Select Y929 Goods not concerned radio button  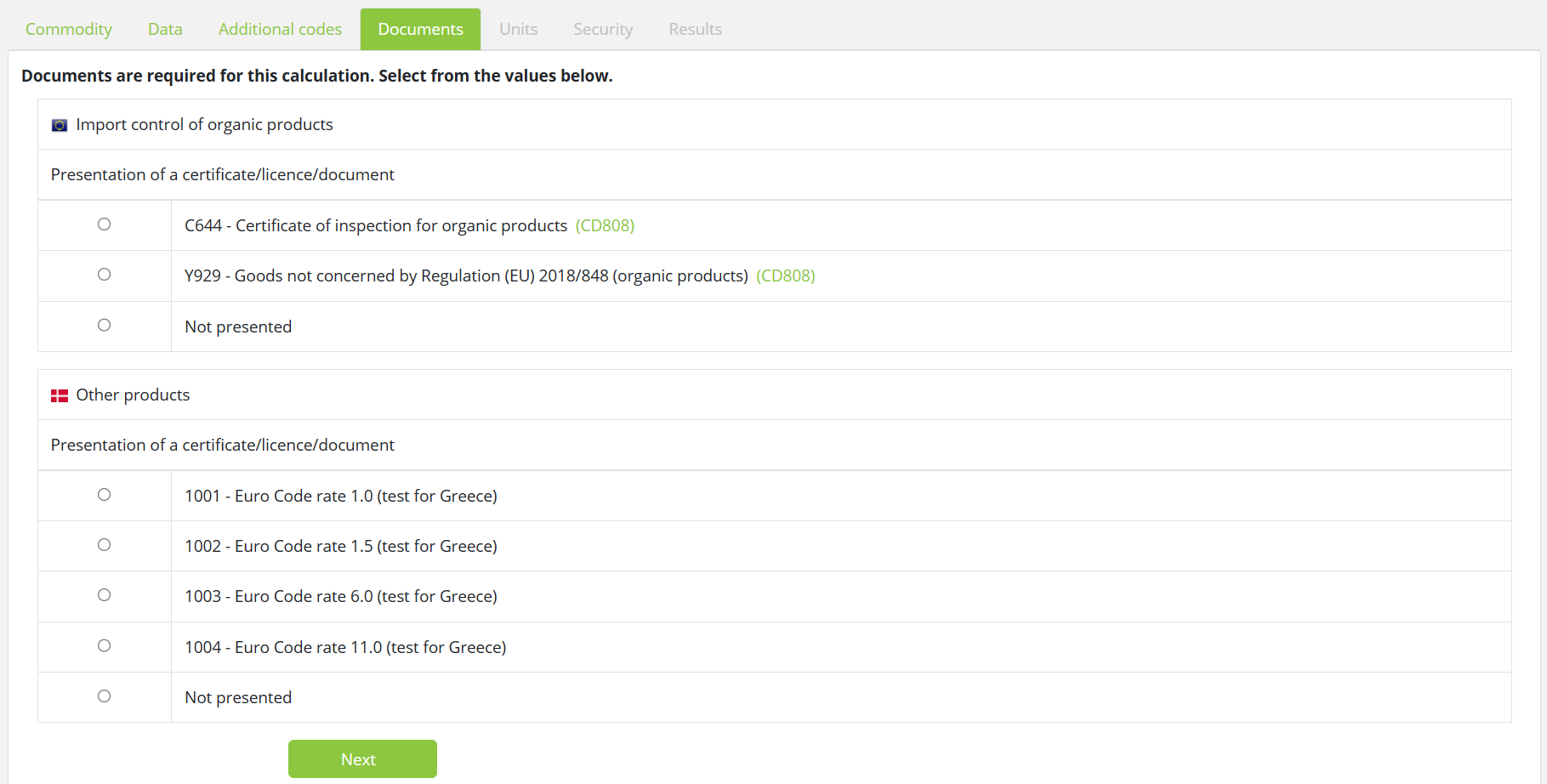click(104, 275)
